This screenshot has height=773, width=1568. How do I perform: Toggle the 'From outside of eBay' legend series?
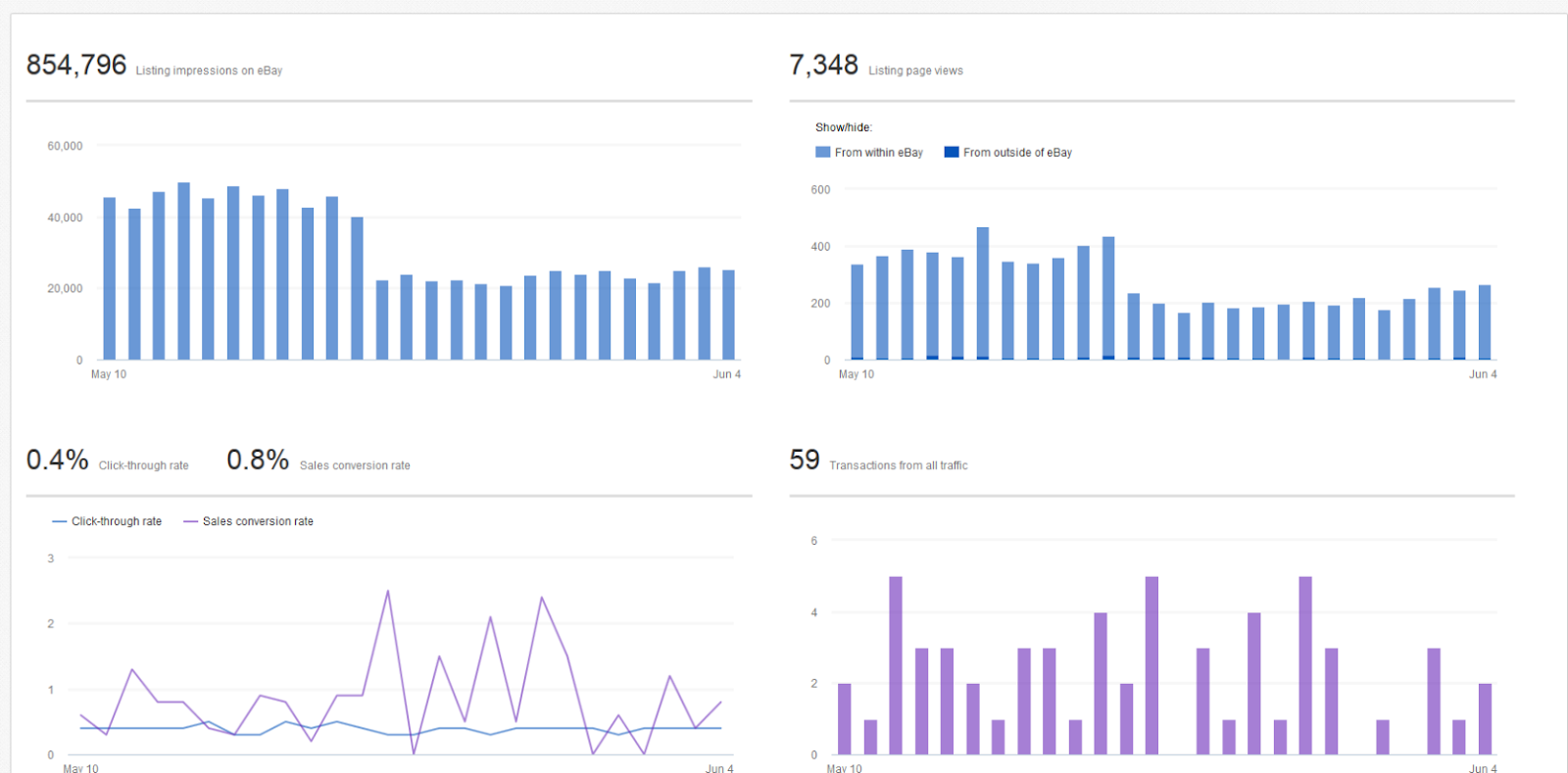click(x=1008, y=152)
